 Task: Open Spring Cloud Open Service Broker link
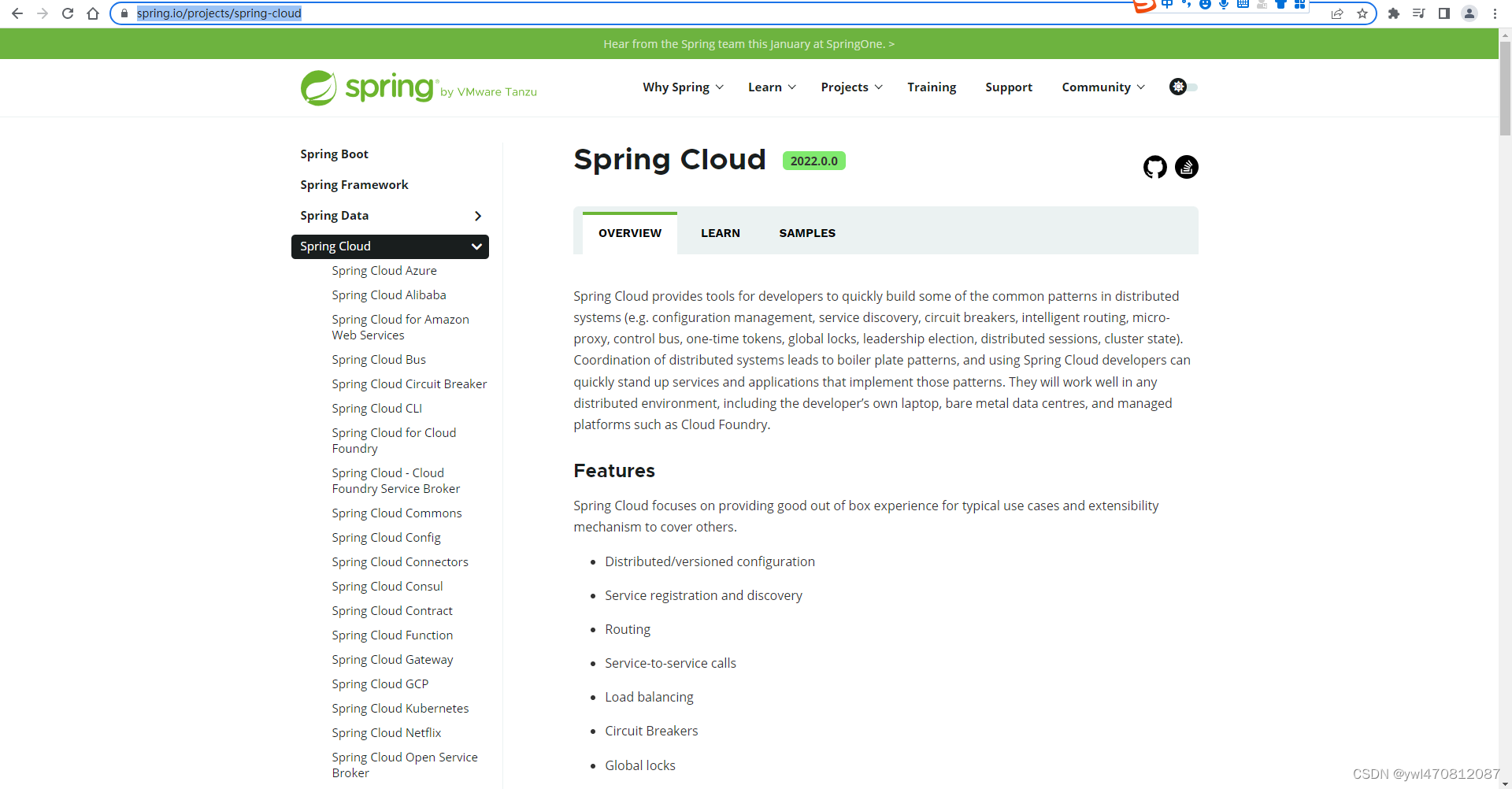[x=405, y=765]
